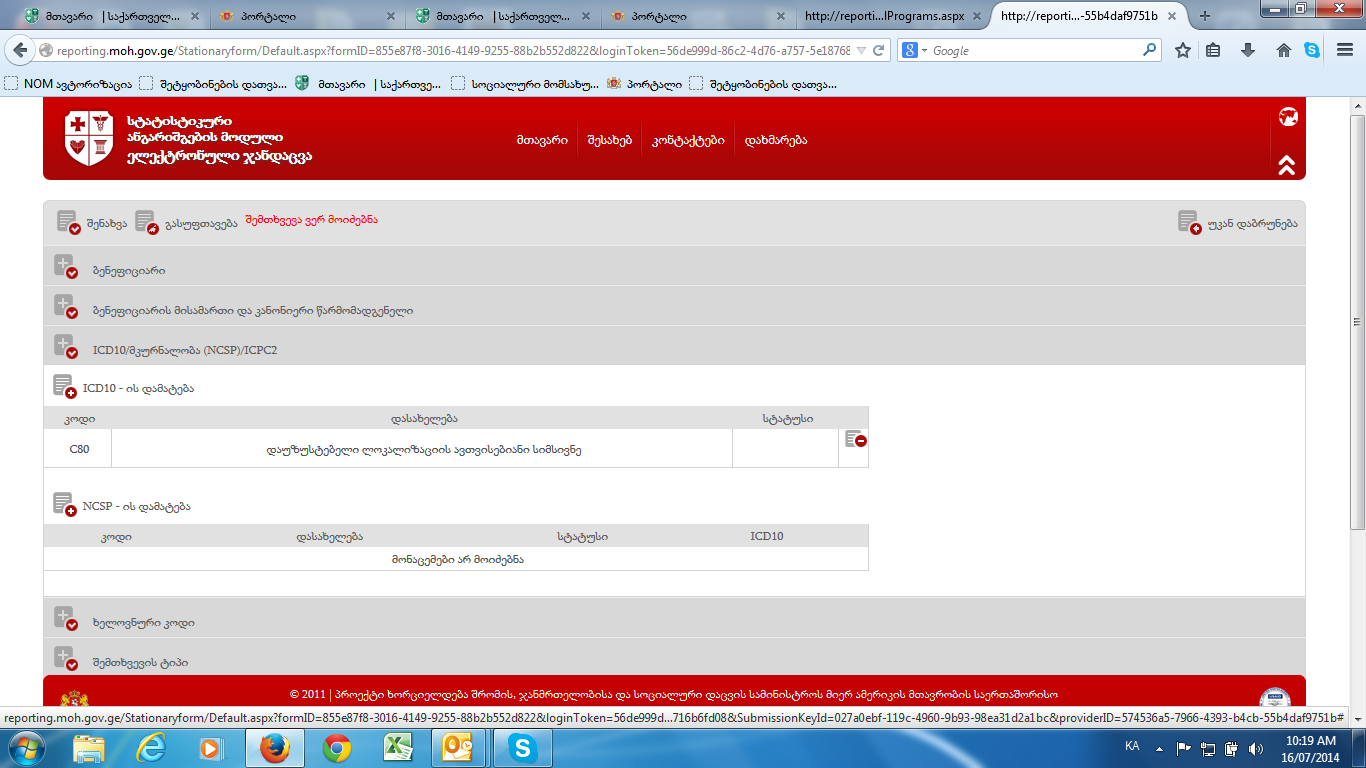
Task: Click the add ICD10 (ICD10 - ის დამატება) icon
Action: click(x=64, y=387)
